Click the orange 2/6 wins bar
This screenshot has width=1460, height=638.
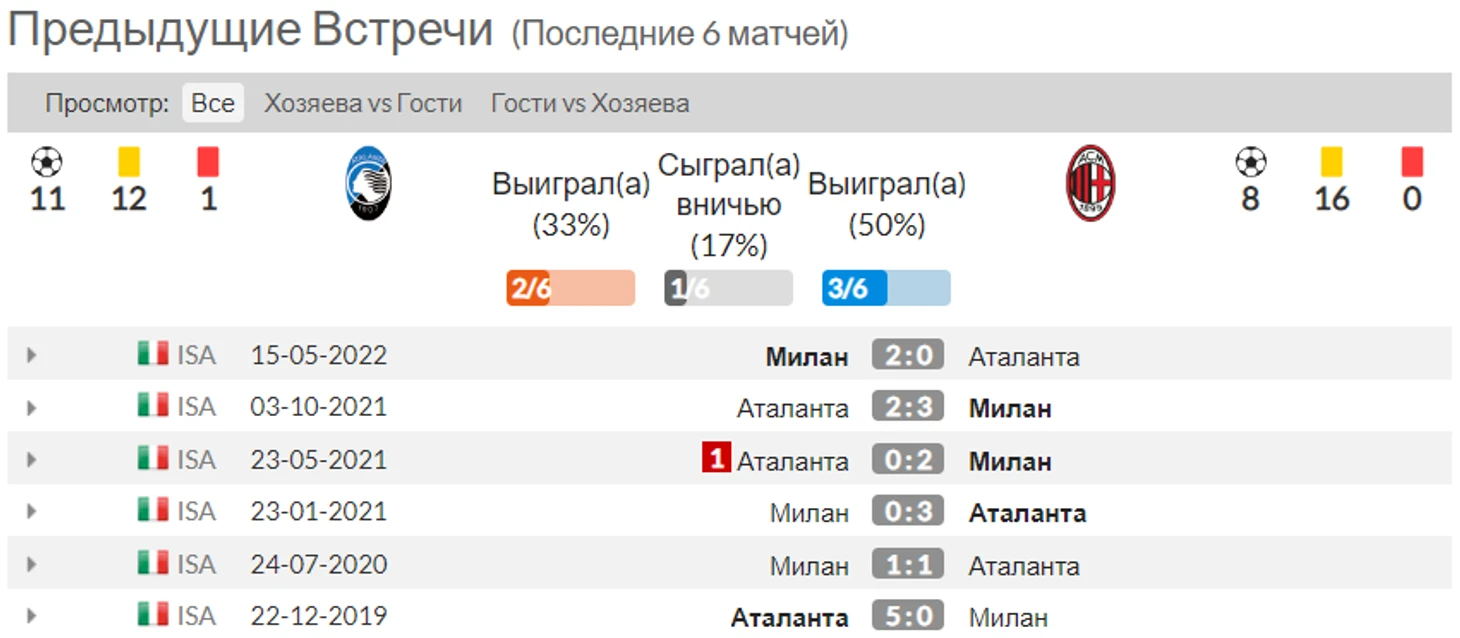[x=570, y=288]
